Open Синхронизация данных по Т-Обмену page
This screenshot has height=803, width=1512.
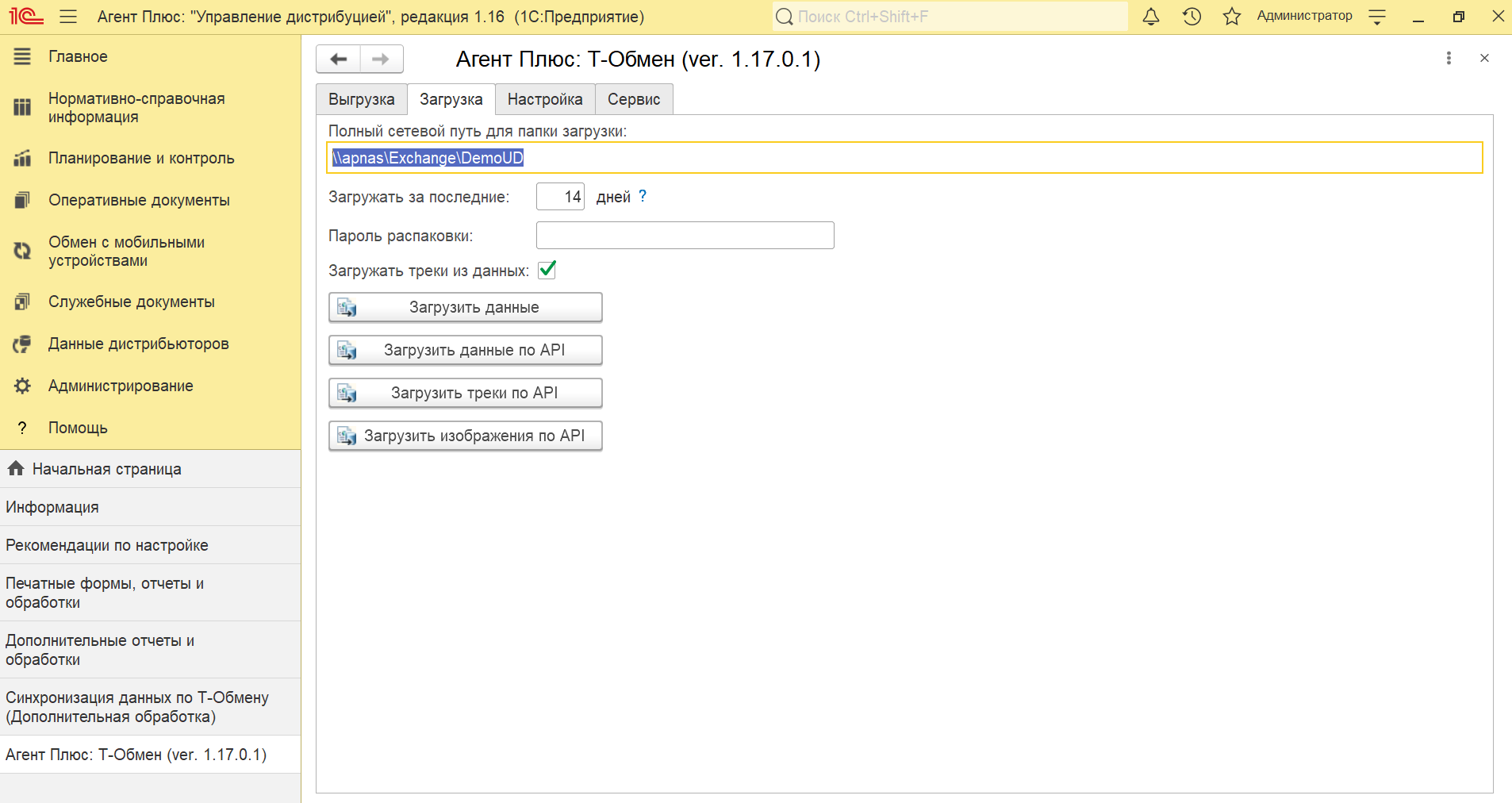click(x=150, y=707)
